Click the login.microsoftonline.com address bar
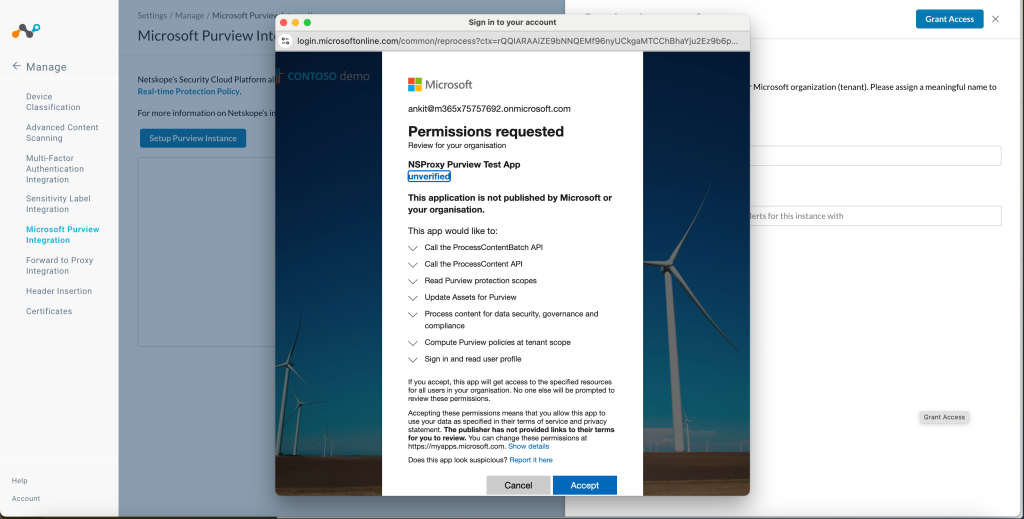 (x=517, y=40)
